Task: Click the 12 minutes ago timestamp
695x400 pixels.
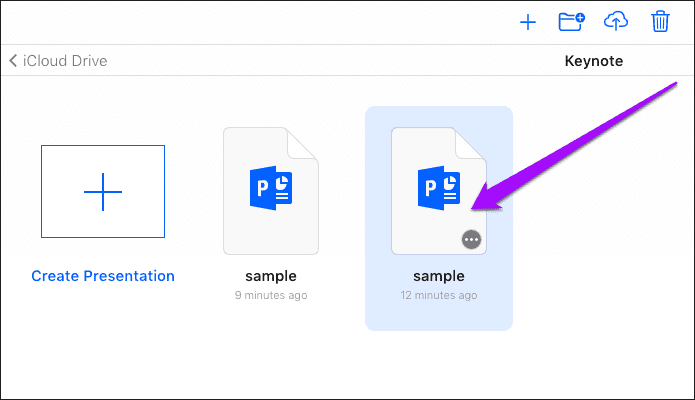Action: coord(439,295)
